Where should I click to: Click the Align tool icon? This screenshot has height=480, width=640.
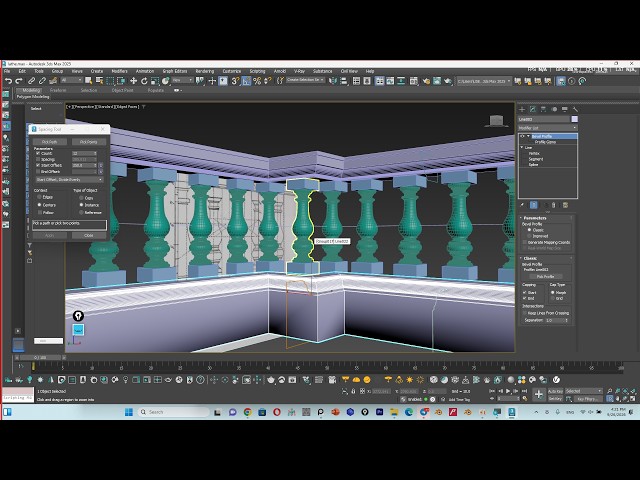[x=344, y=81]
